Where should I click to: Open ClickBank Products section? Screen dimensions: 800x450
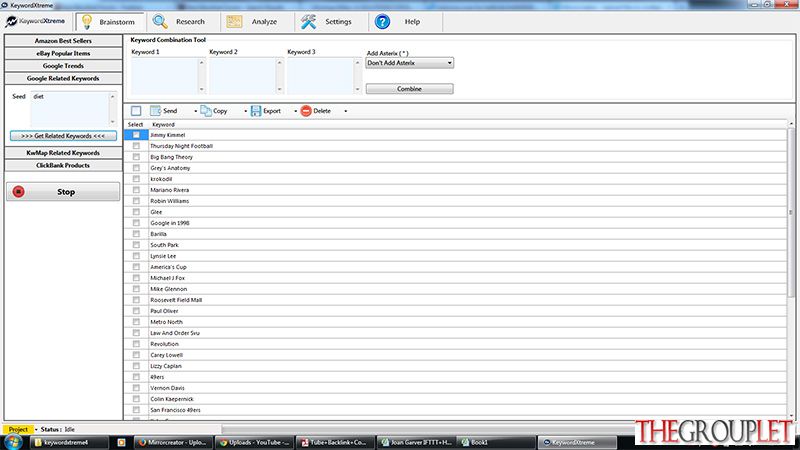63,165
